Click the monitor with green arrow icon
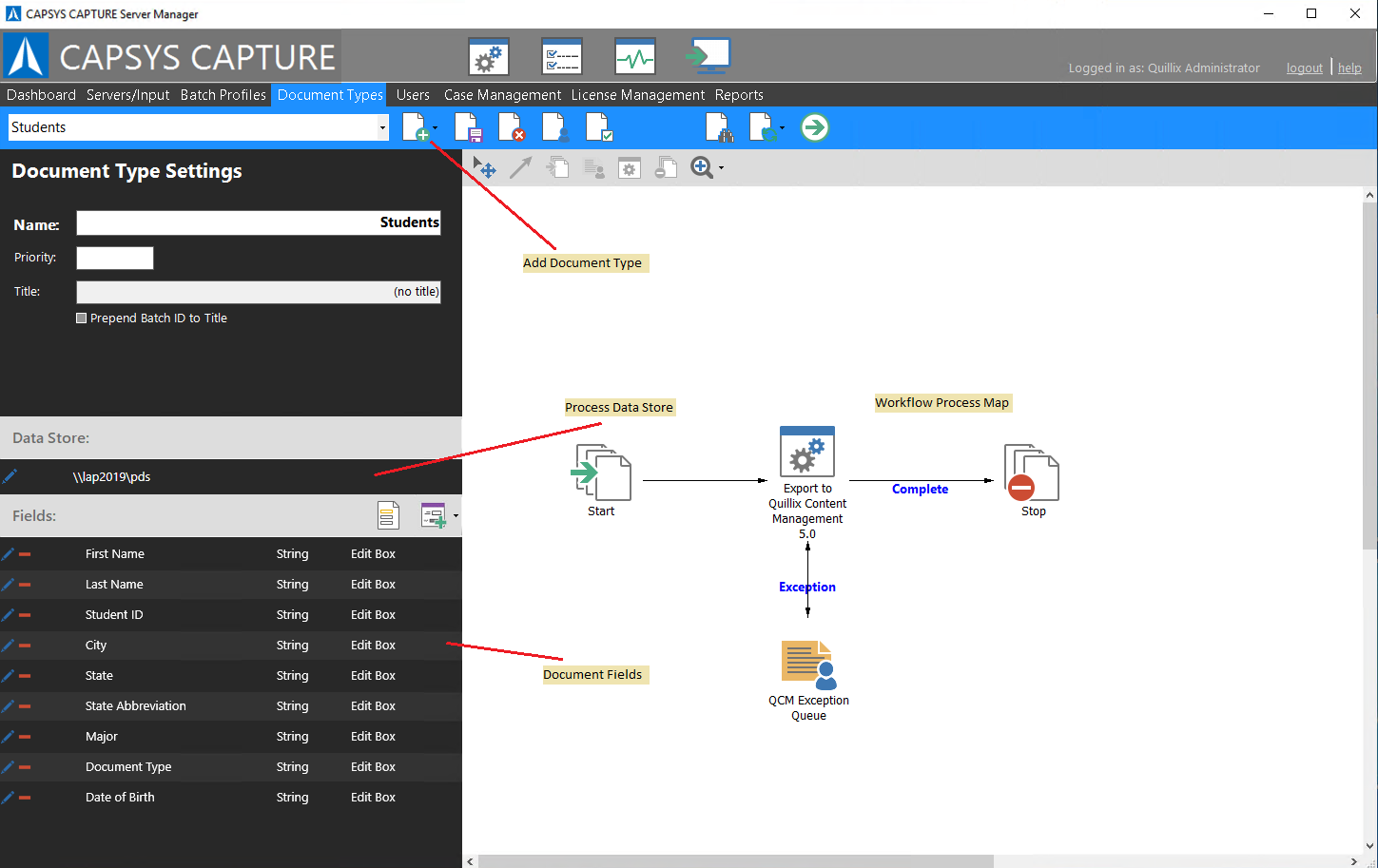Screen dimensions: 1378x868 tap(708, 56)
